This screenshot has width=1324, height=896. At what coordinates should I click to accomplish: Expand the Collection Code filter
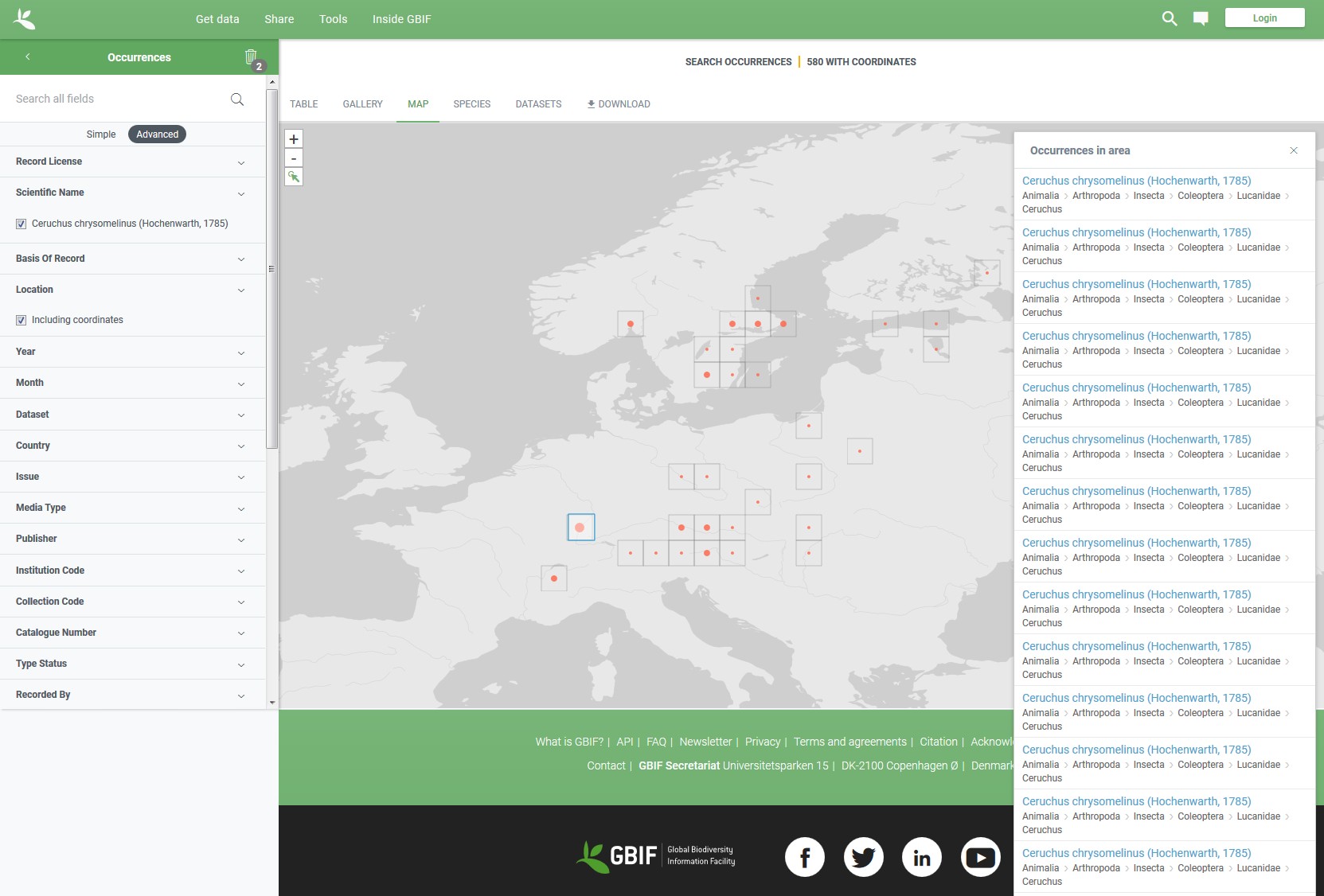point(132,602)
